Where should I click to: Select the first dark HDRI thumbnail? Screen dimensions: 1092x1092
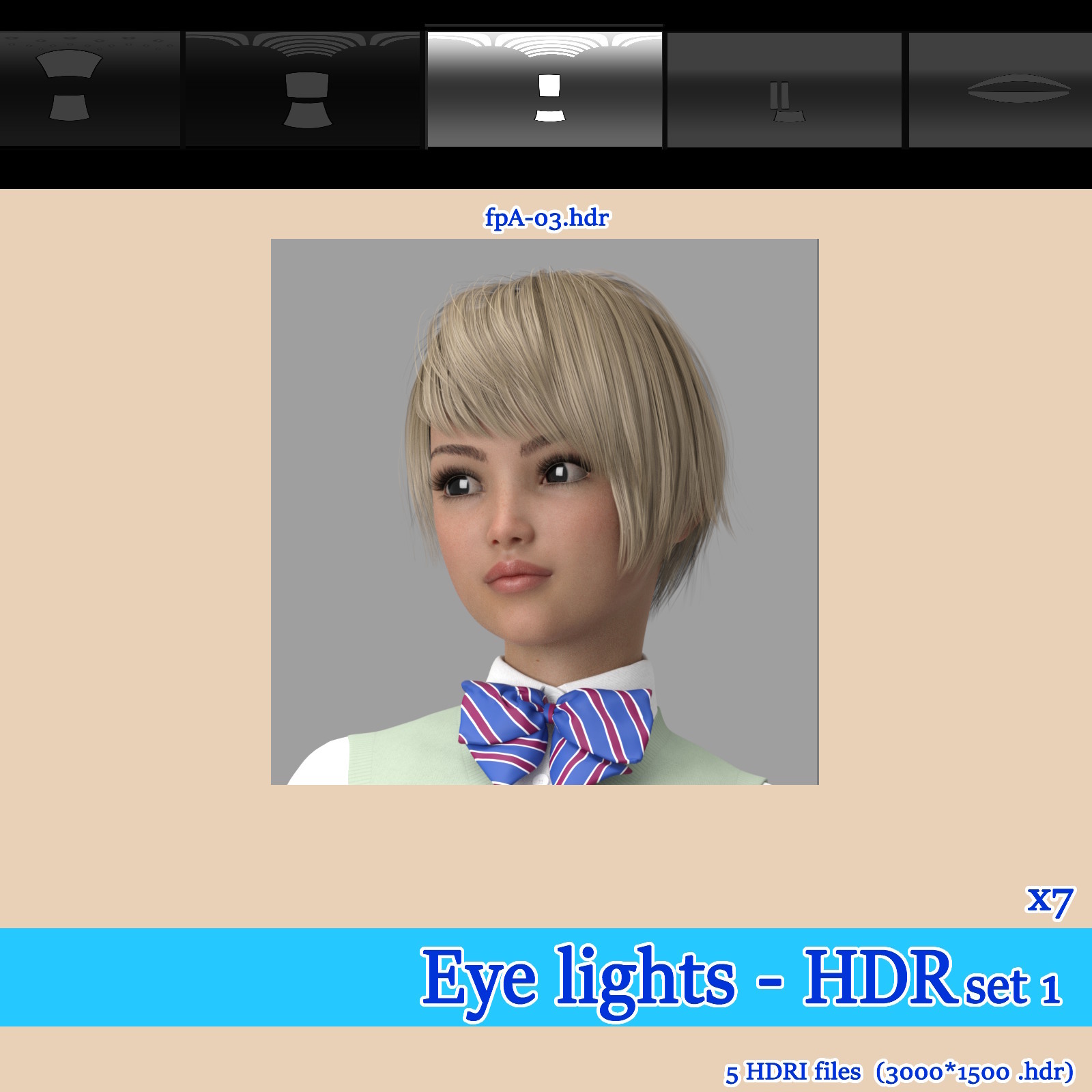[x=90, y=89]
